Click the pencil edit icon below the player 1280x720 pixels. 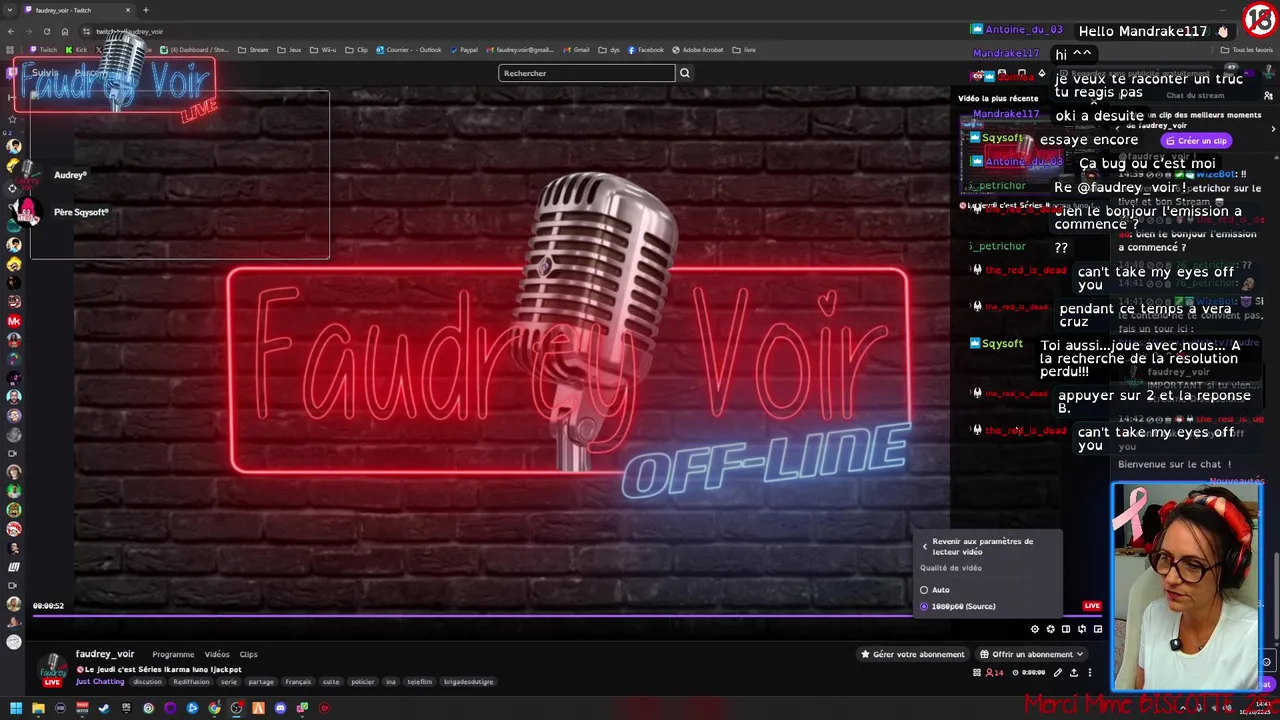tap(1059, 673)
